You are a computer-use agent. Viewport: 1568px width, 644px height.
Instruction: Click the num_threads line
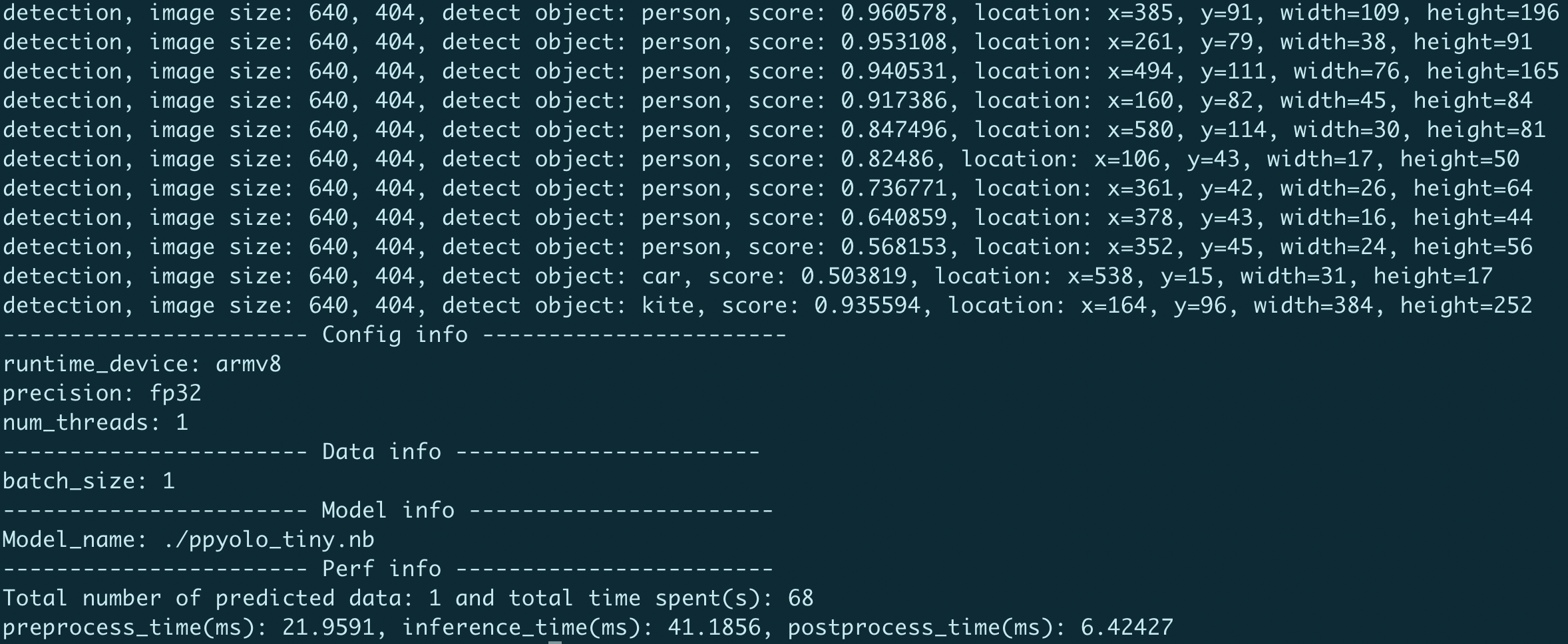[x=95, y=423]
